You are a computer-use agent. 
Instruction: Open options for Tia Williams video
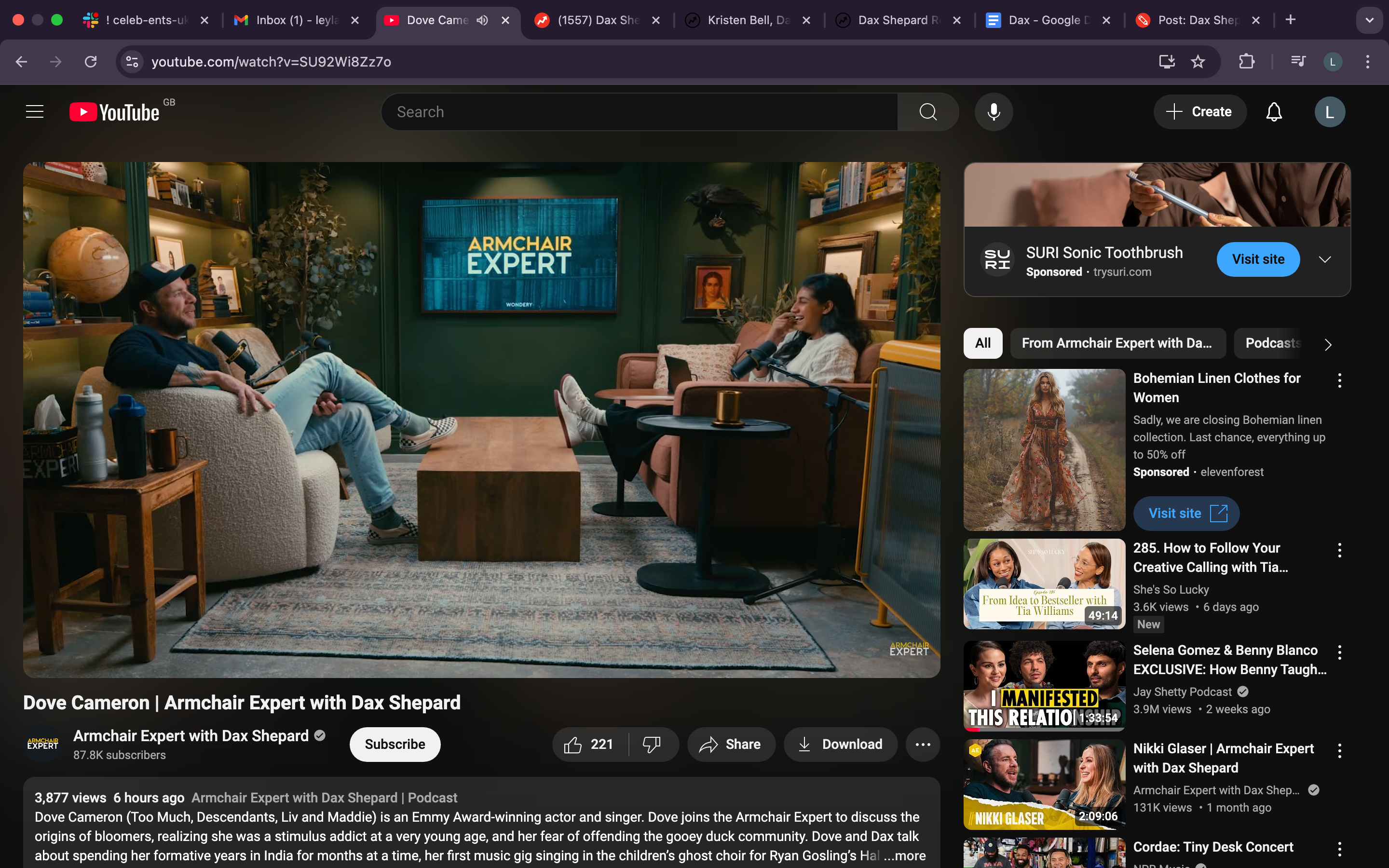pos(1340,550)
